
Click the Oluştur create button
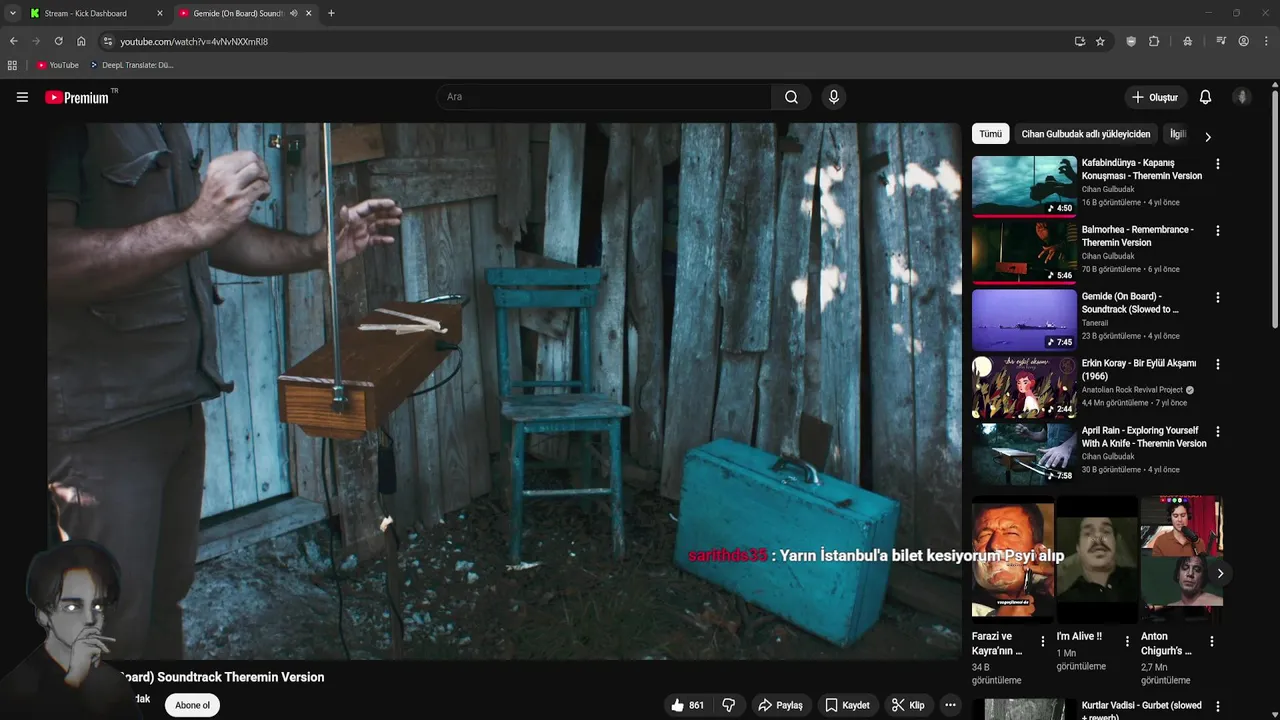click(1154, 97)
